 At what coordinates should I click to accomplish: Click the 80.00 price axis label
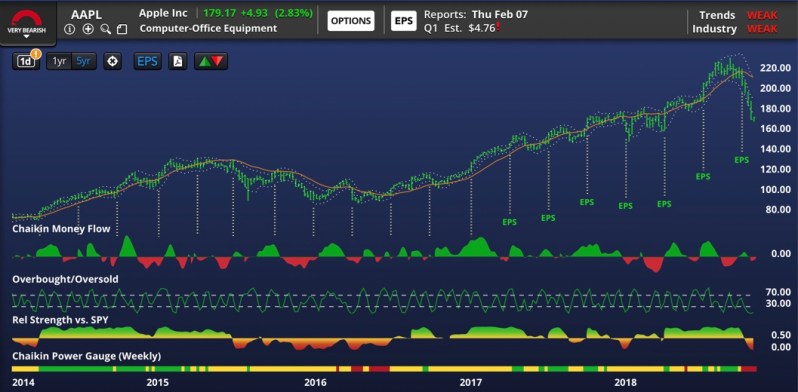[x=778, y=210]
